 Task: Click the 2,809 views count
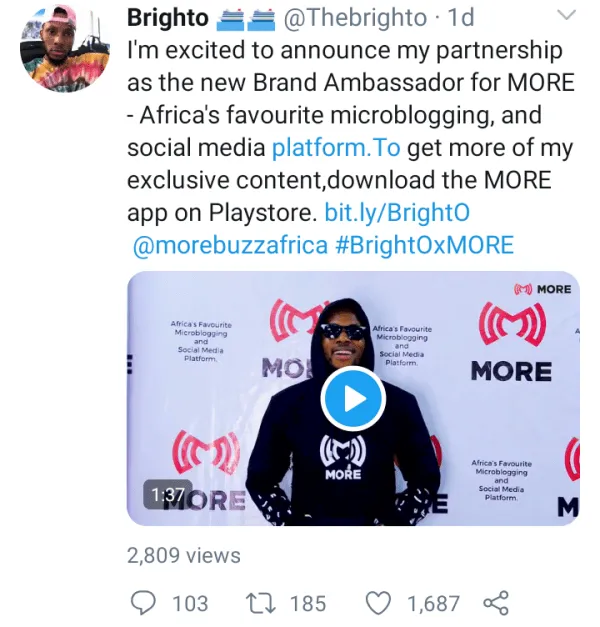[x=184, y=555]
